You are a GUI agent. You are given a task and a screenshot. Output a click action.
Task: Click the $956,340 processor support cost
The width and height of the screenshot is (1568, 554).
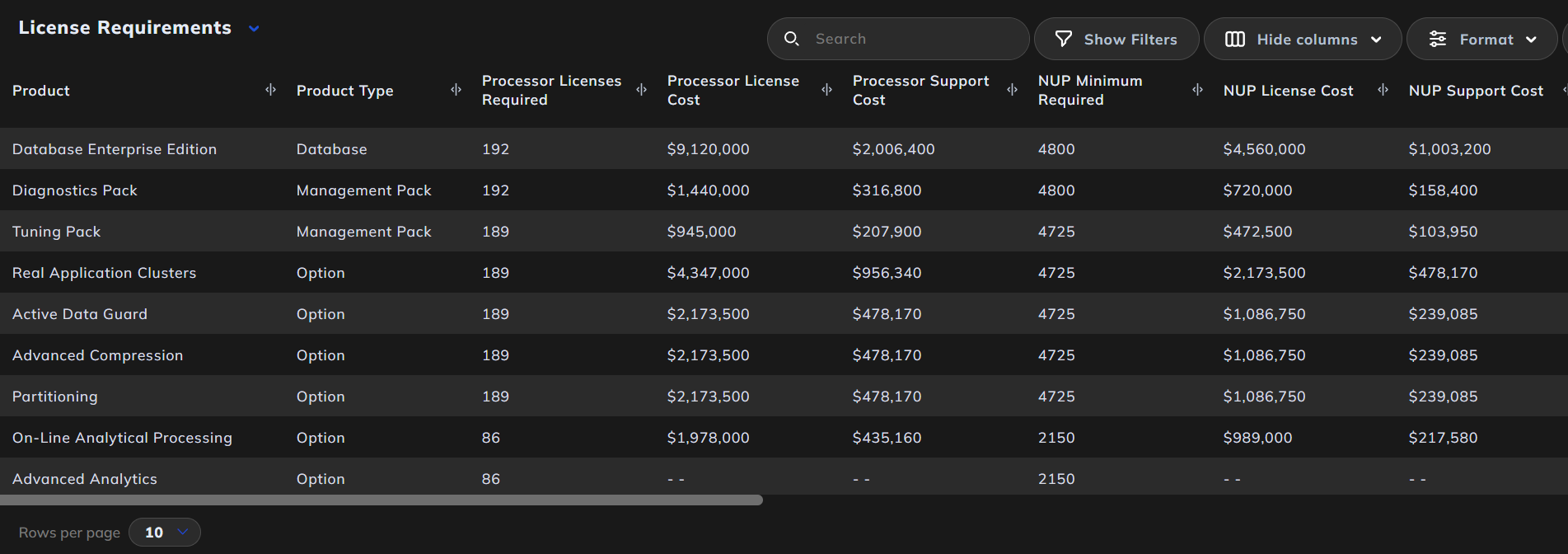pyautogui.click(x=887, y=273)
